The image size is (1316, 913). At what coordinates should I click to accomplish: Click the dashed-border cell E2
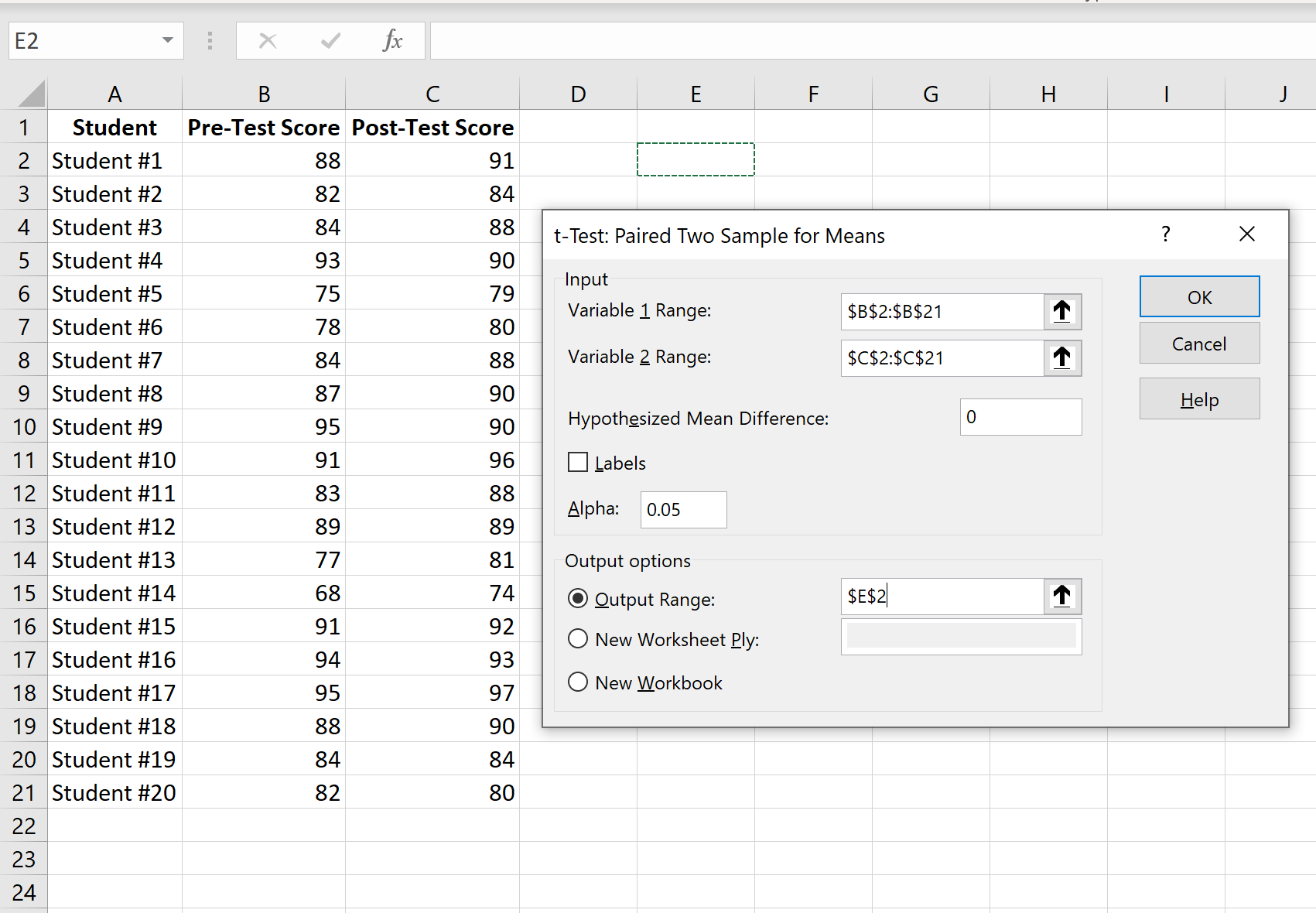696,159
